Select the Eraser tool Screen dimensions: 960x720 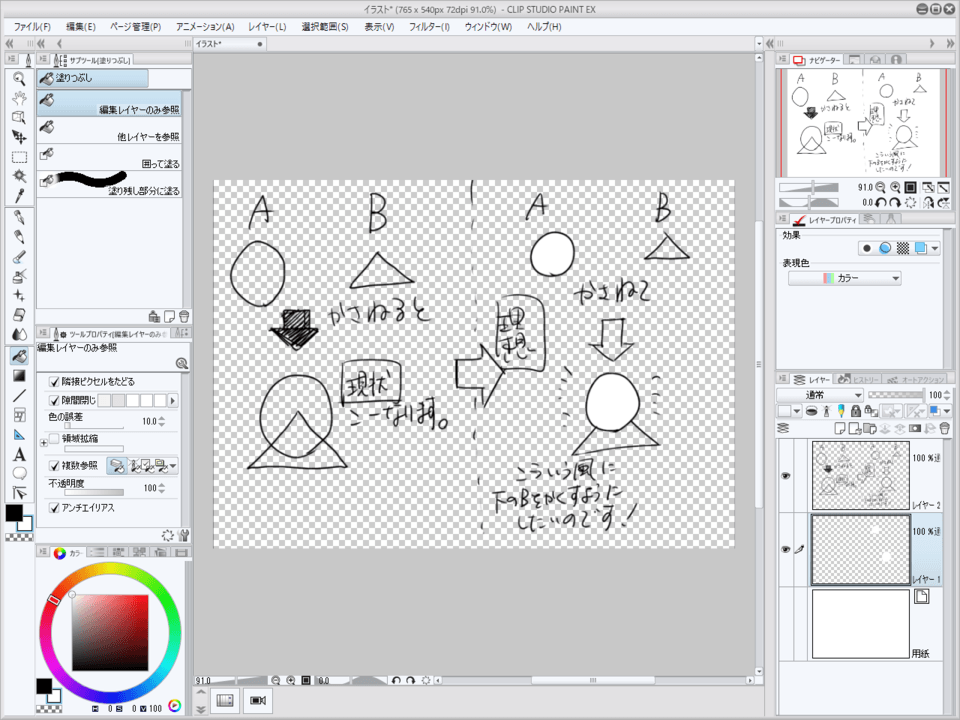click(18, 314)
